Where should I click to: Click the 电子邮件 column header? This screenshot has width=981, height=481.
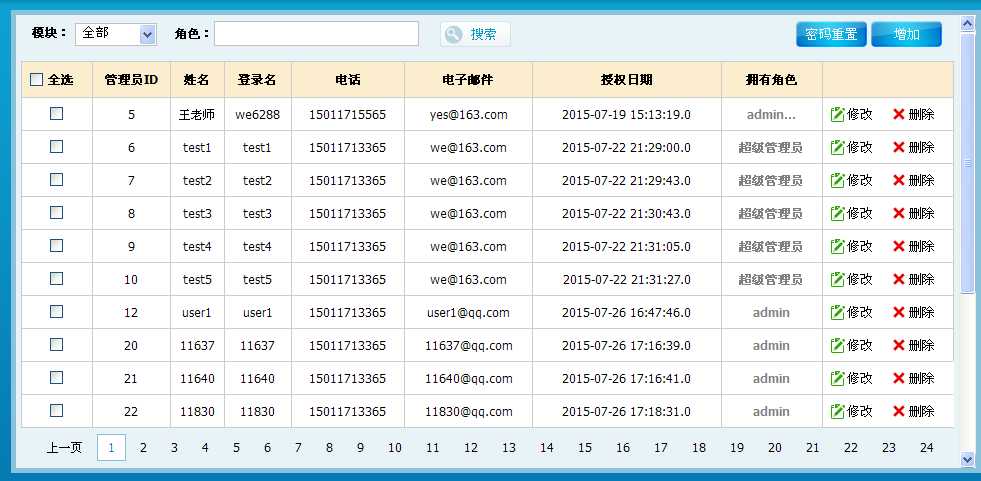(469, 79)
